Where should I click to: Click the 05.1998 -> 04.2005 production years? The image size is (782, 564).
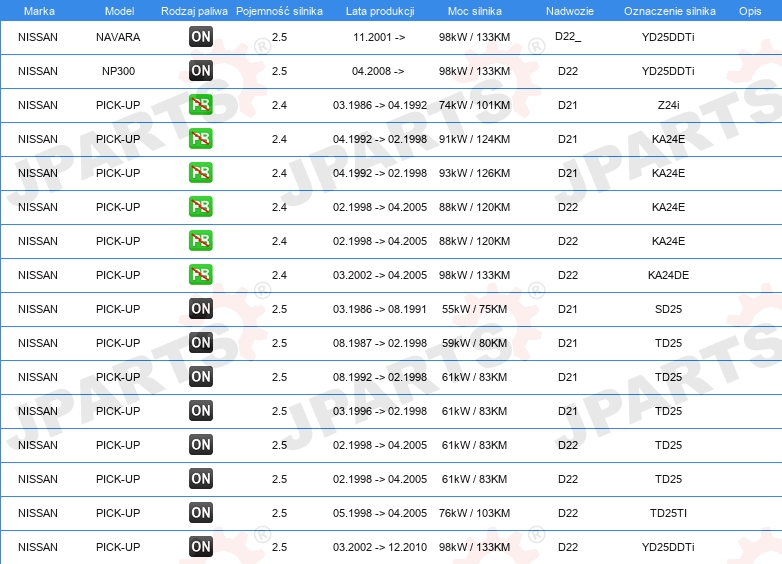[x=380, y=513]
